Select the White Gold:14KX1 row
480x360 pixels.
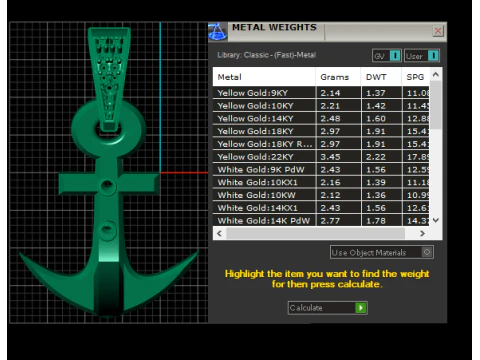[321, 208]
